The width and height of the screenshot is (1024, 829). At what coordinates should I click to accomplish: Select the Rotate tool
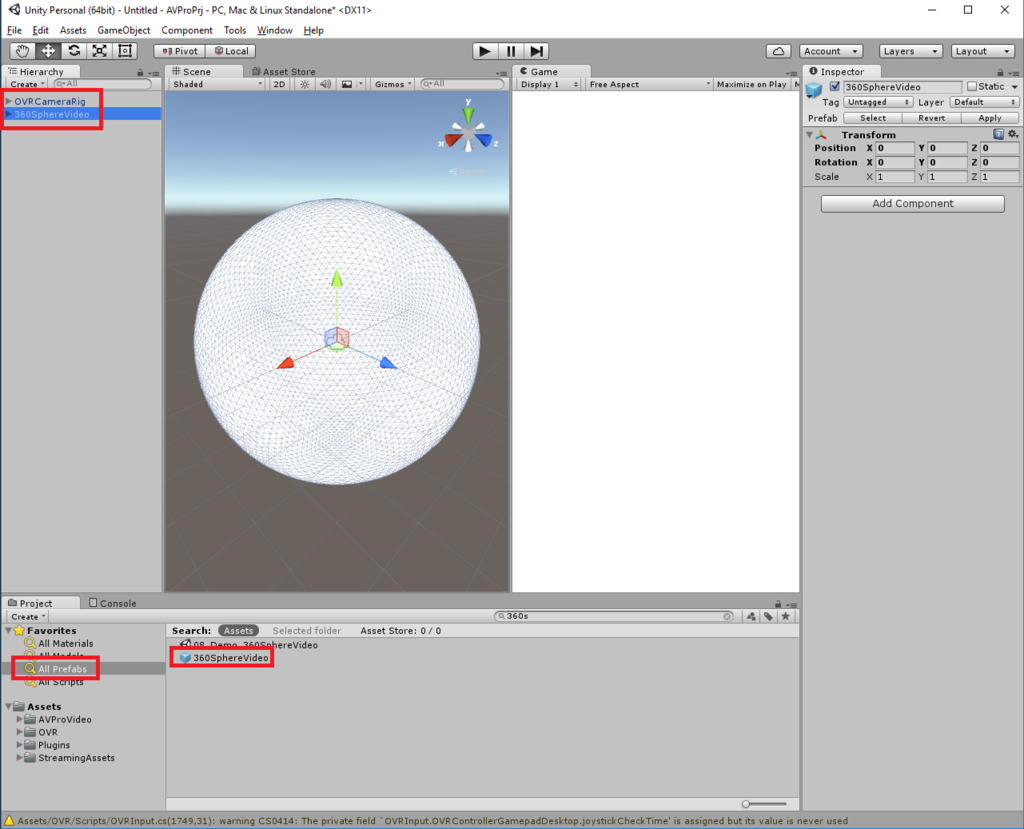point(74,51)
